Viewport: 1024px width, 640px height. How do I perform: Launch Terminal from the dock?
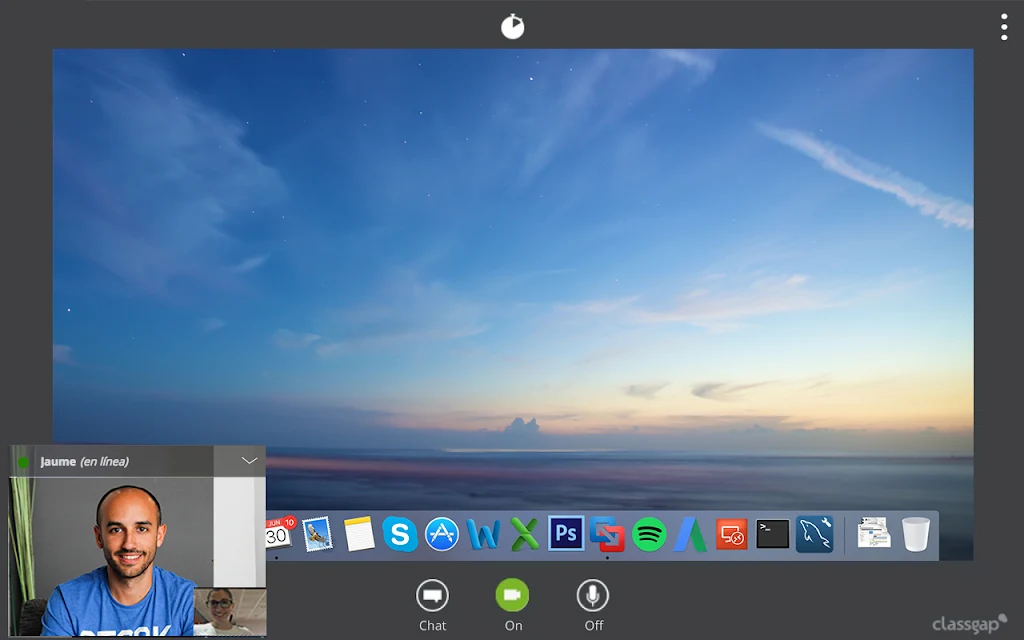pyautogui.click(x=773, y=534)
